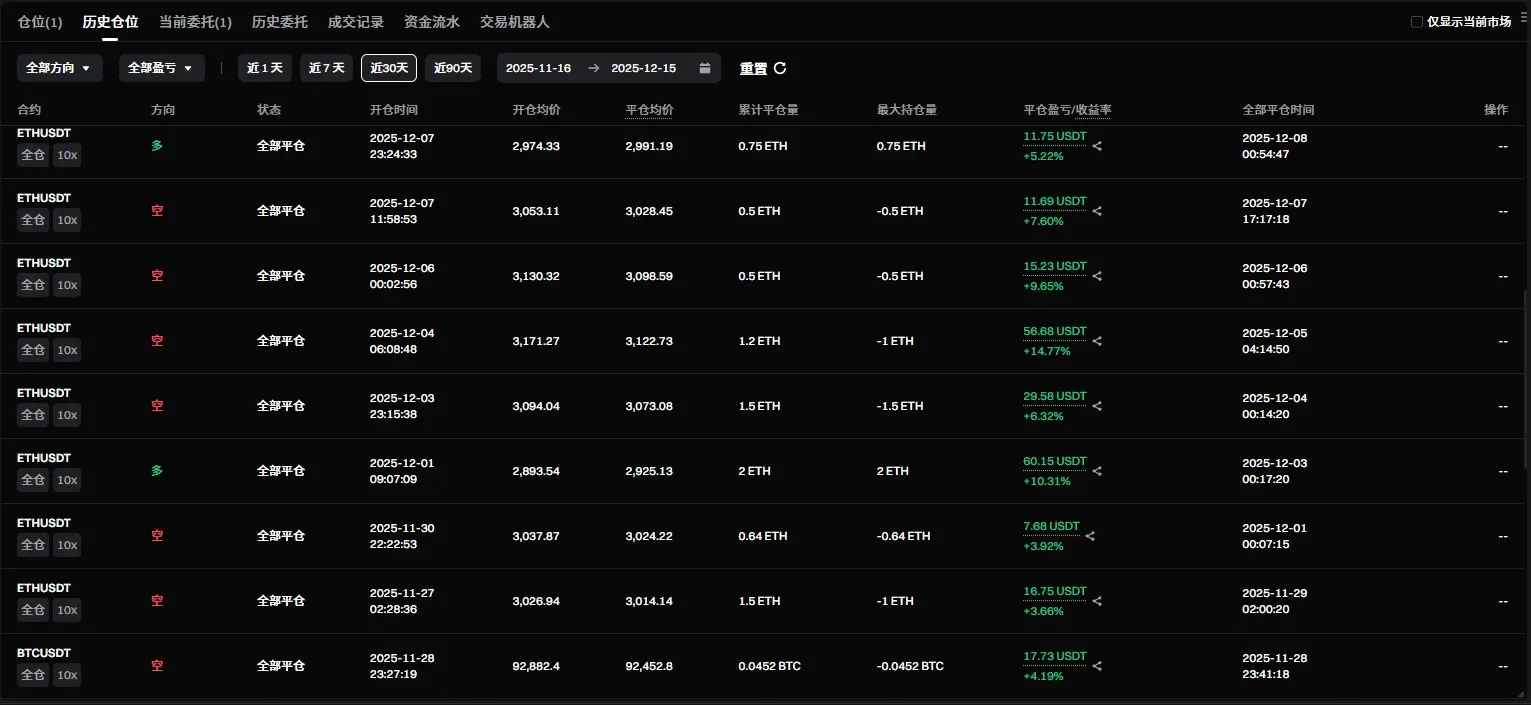This screenshot has width=1531, height=705.
Task: Click the +10.31% return rate
Action: (1046, 481)
